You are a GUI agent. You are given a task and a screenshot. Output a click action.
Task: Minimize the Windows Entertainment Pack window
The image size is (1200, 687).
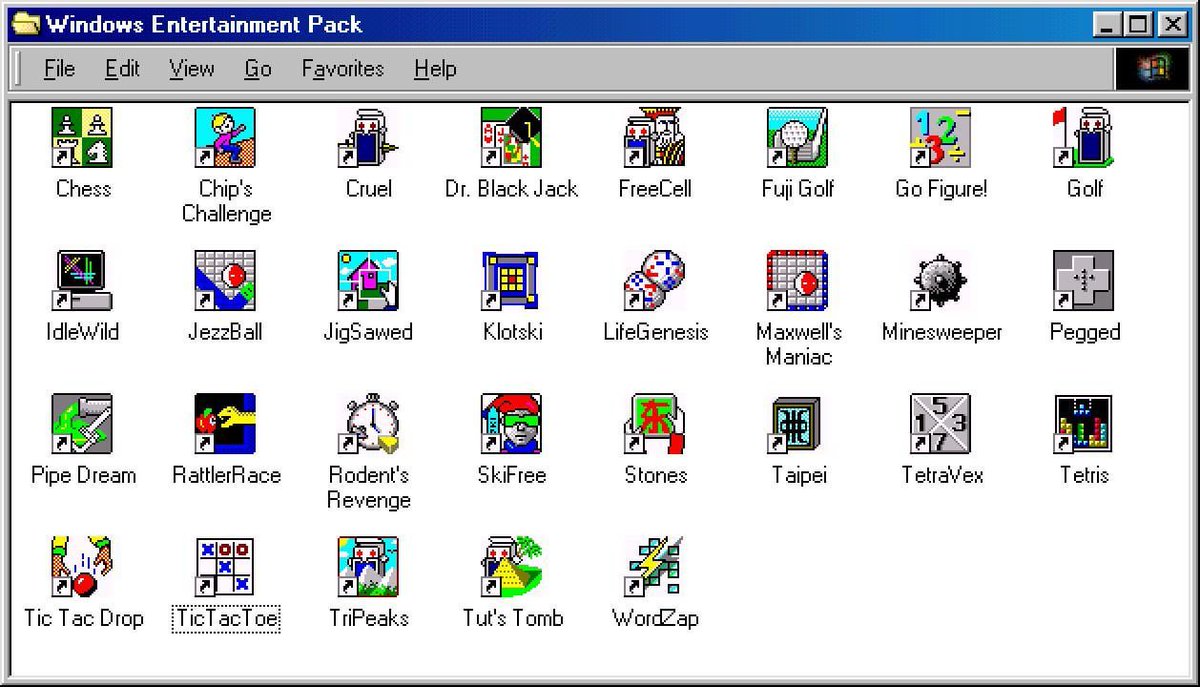click(1107, 24)
